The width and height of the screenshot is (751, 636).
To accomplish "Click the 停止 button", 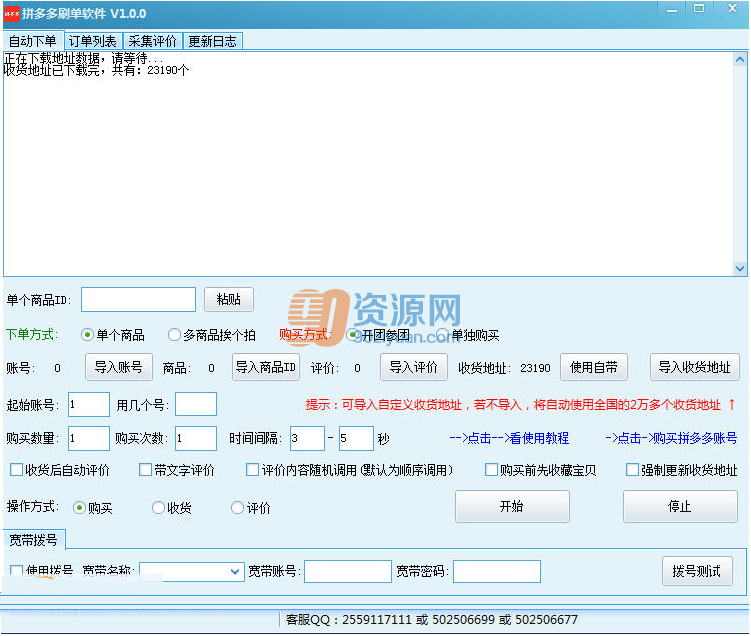I will click(x=680, y=506).
